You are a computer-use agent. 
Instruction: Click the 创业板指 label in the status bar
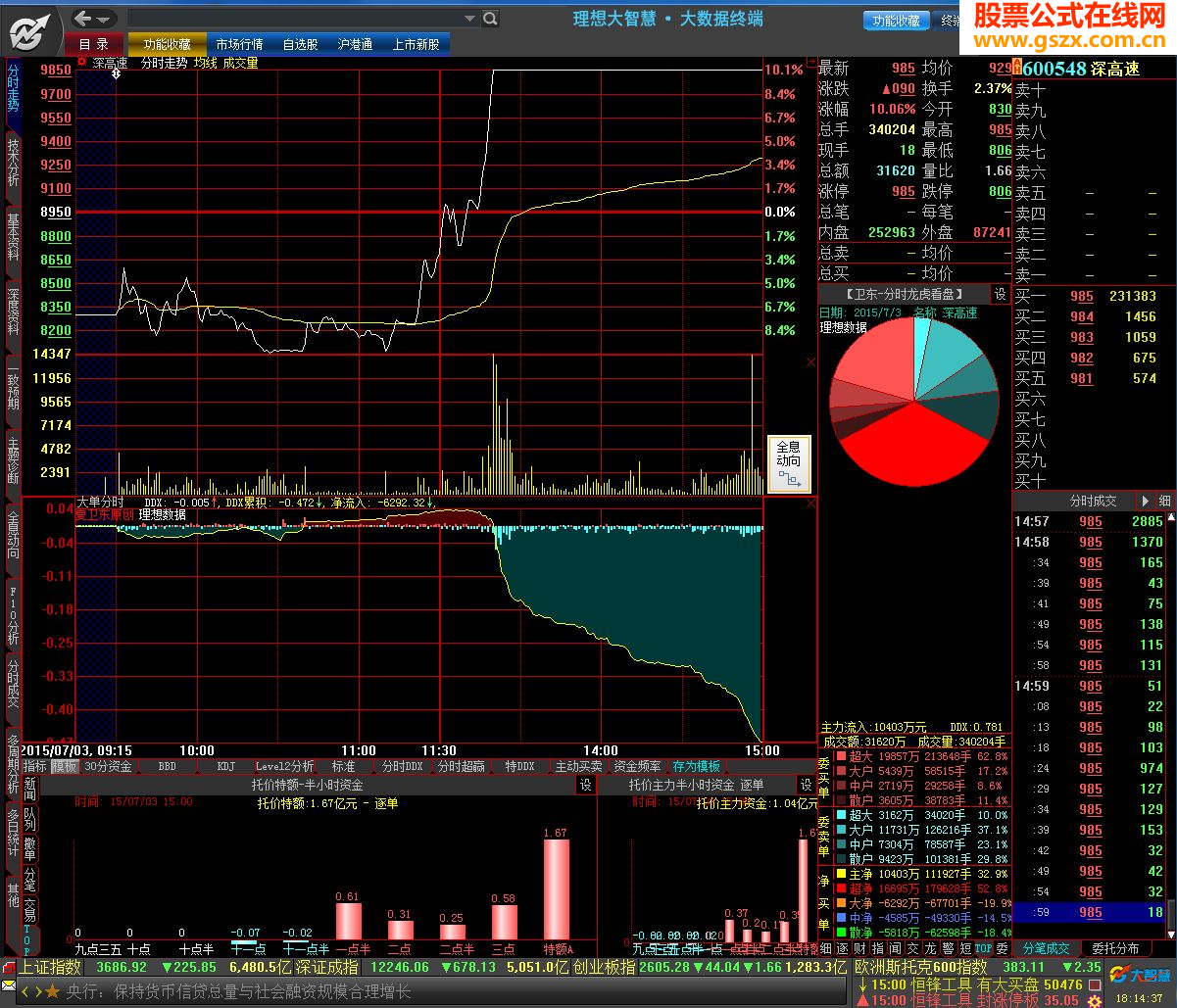(604, 967)
